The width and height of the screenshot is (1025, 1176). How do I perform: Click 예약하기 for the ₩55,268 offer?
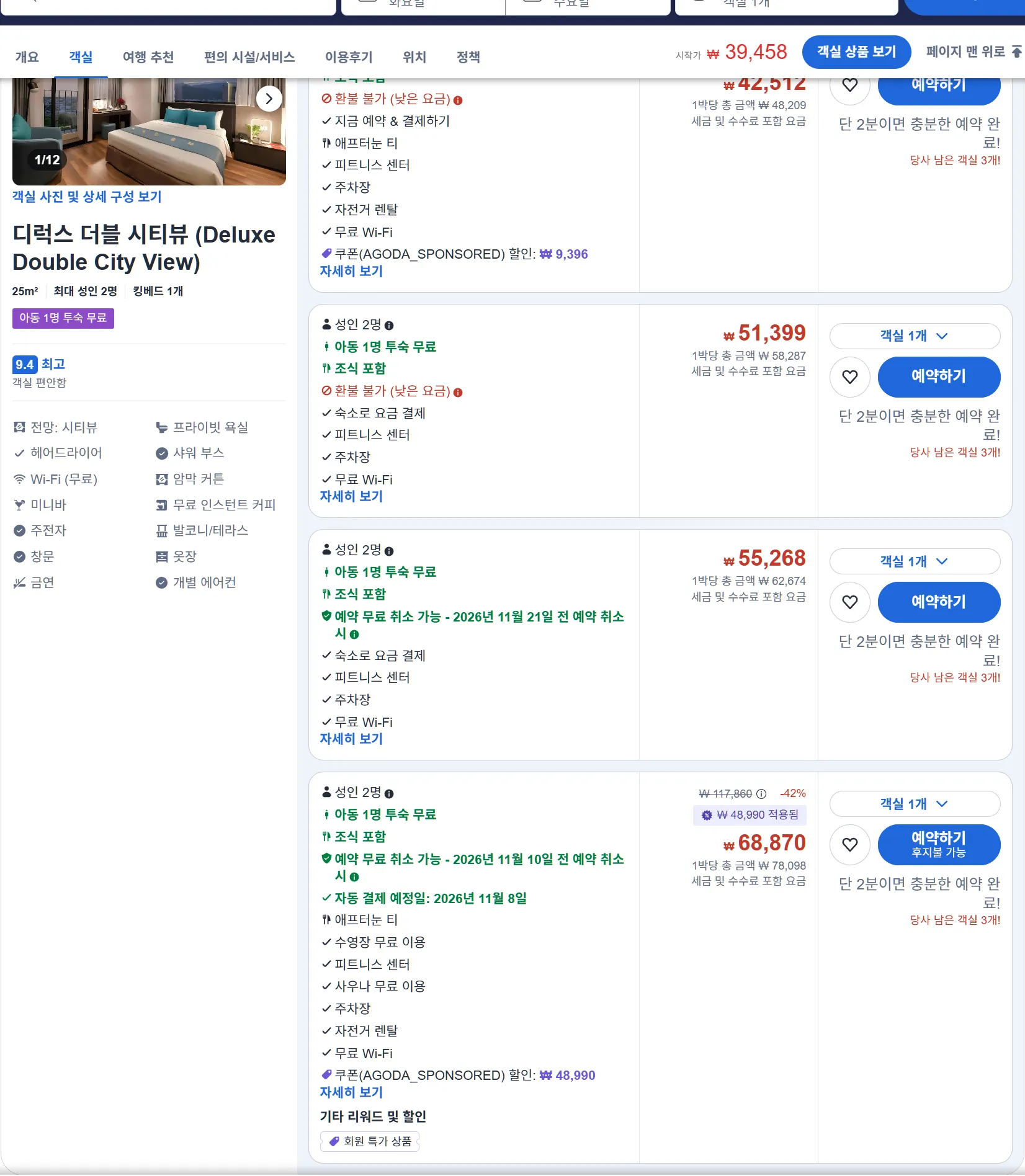click(x=939, y=602)
